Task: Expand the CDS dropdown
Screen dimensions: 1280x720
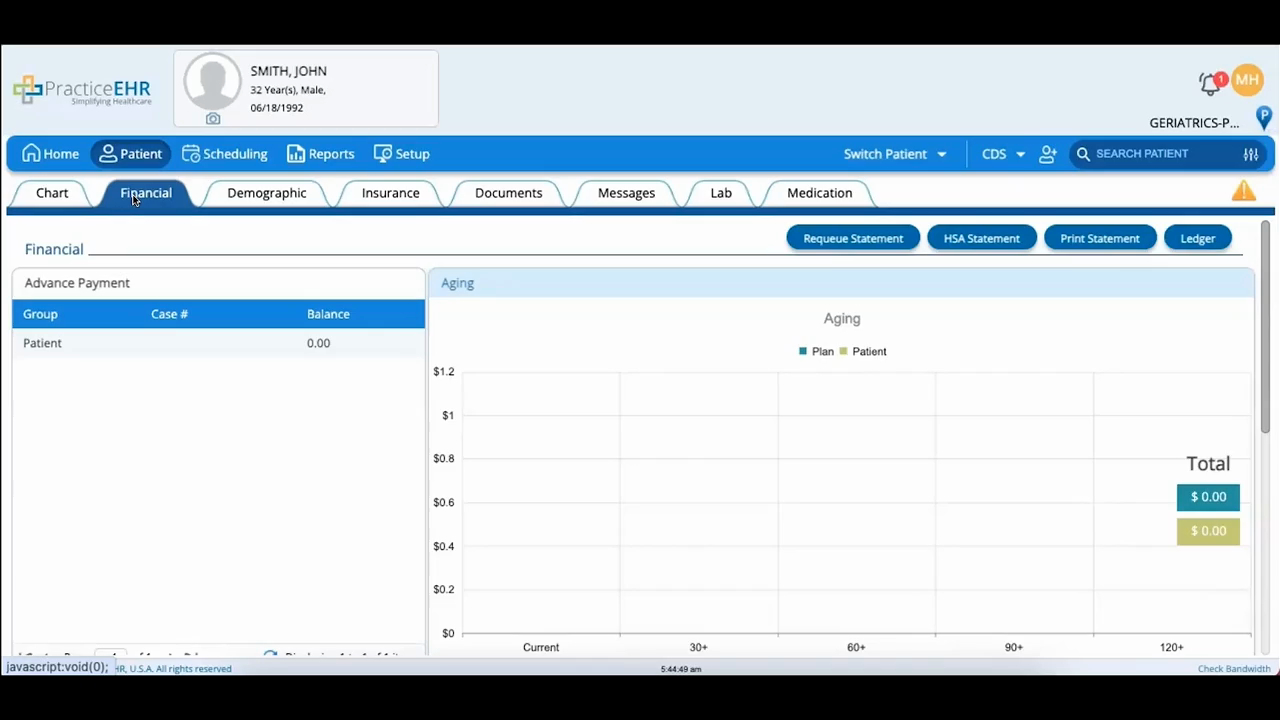Action: click(x=1003, y=154)
